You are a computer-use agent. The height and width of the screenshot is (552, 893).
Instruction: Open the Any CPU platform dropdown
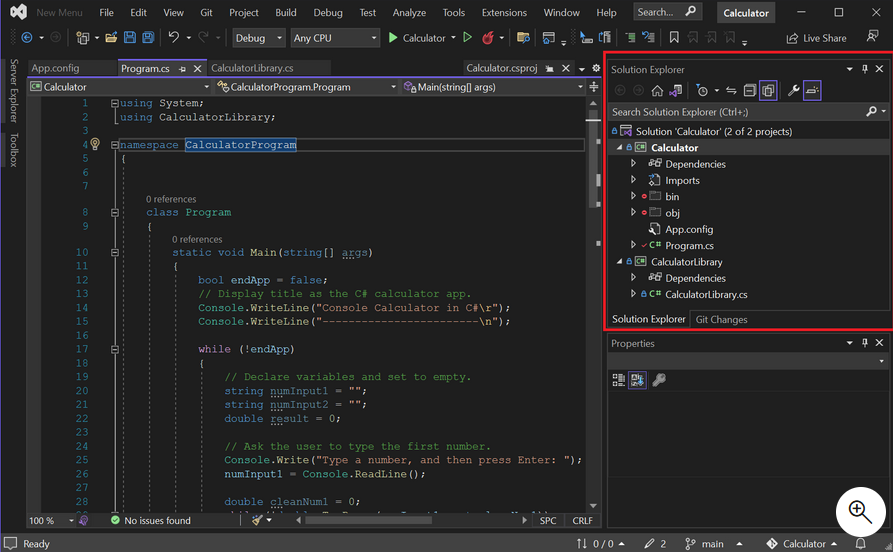pos(334,38)
